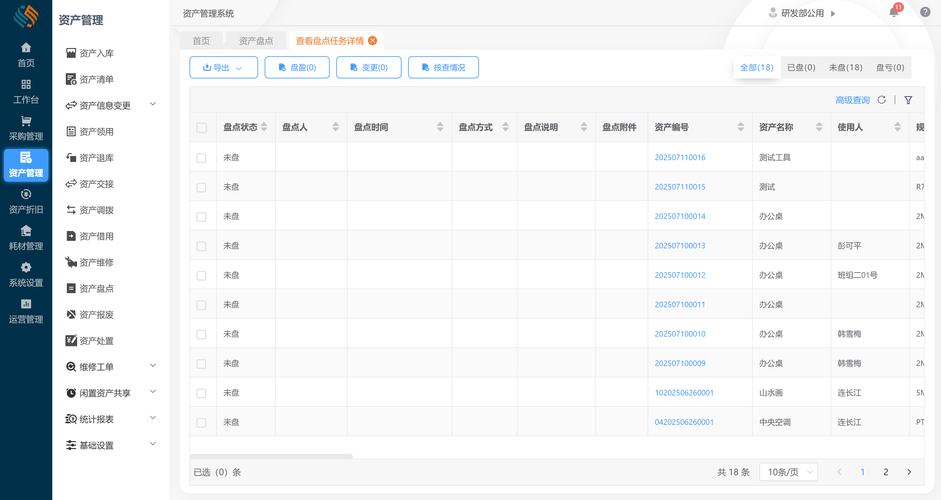The image size is (941, 500).
Task: Select 资产管理 in the dark sidebar
Action: tap(26, 165)
